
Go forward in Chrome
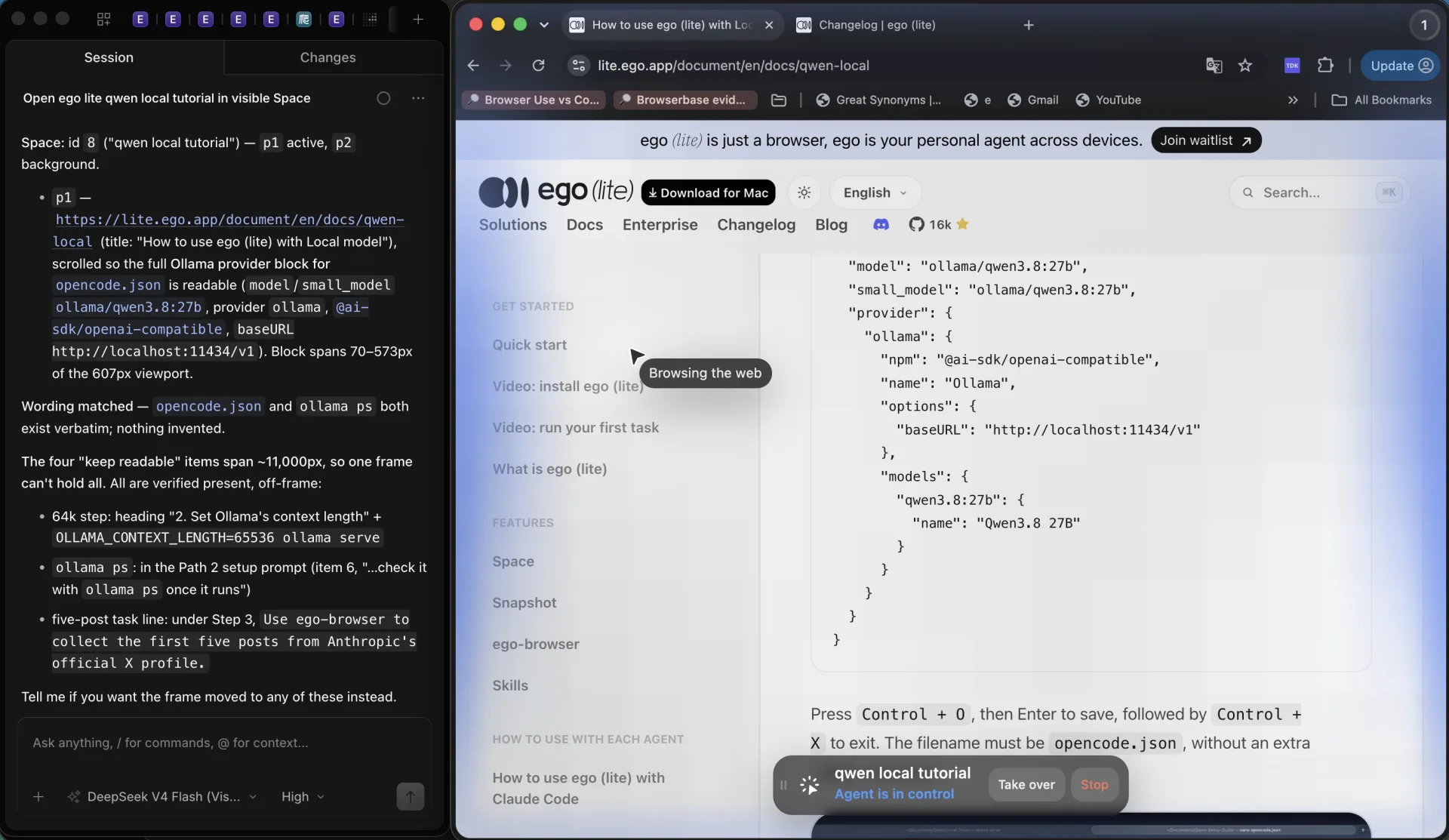(x=506, y=66)
